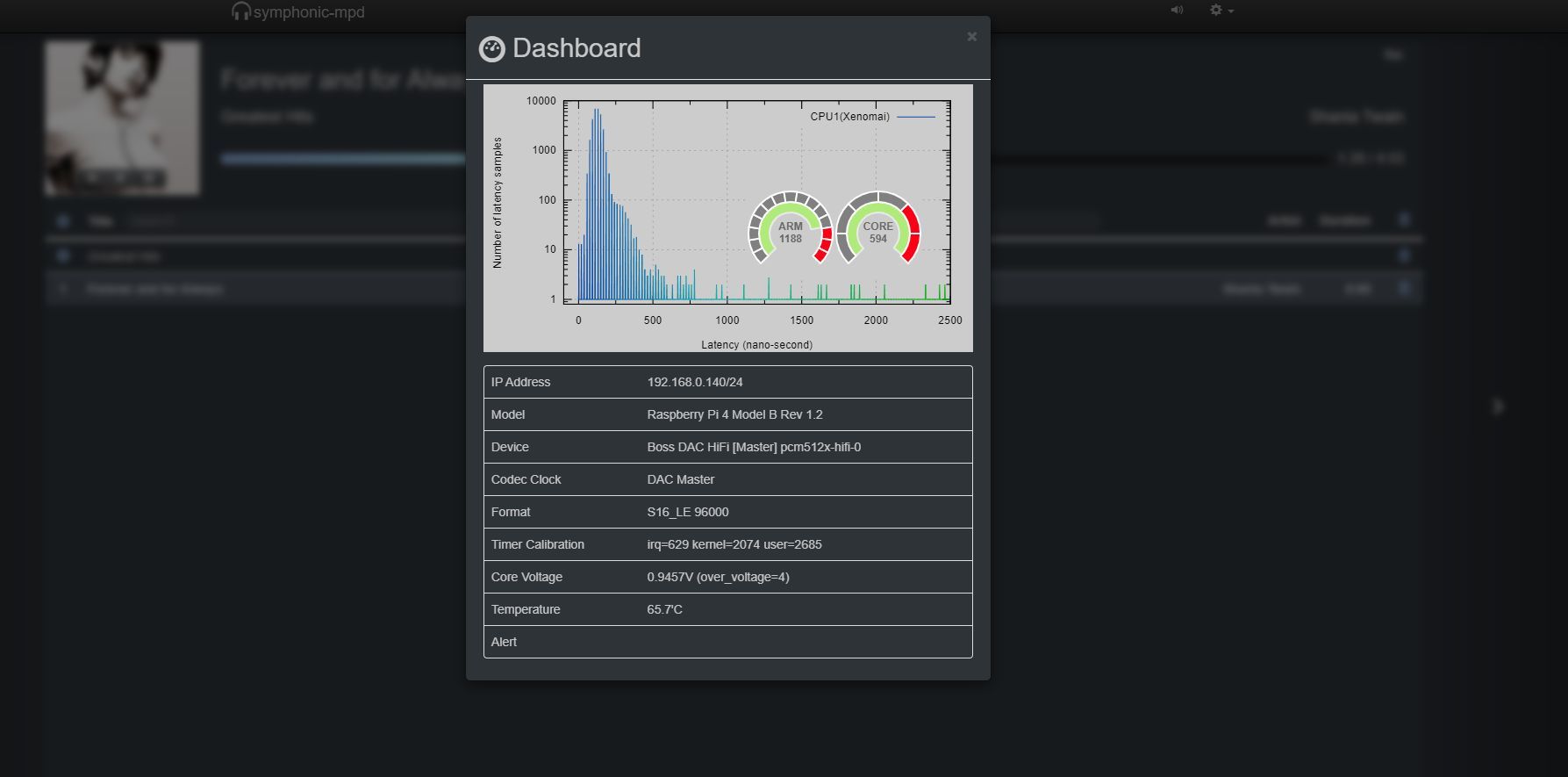1568x777 pixels.
Task: Click the Temperature row label
Action: click(525, 609)
